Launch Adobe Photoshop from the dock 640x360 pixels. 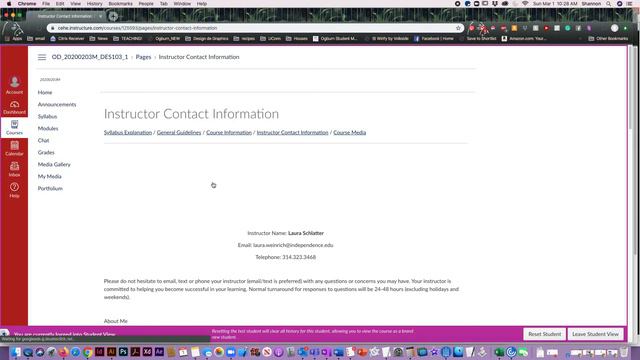coord(123,352)
